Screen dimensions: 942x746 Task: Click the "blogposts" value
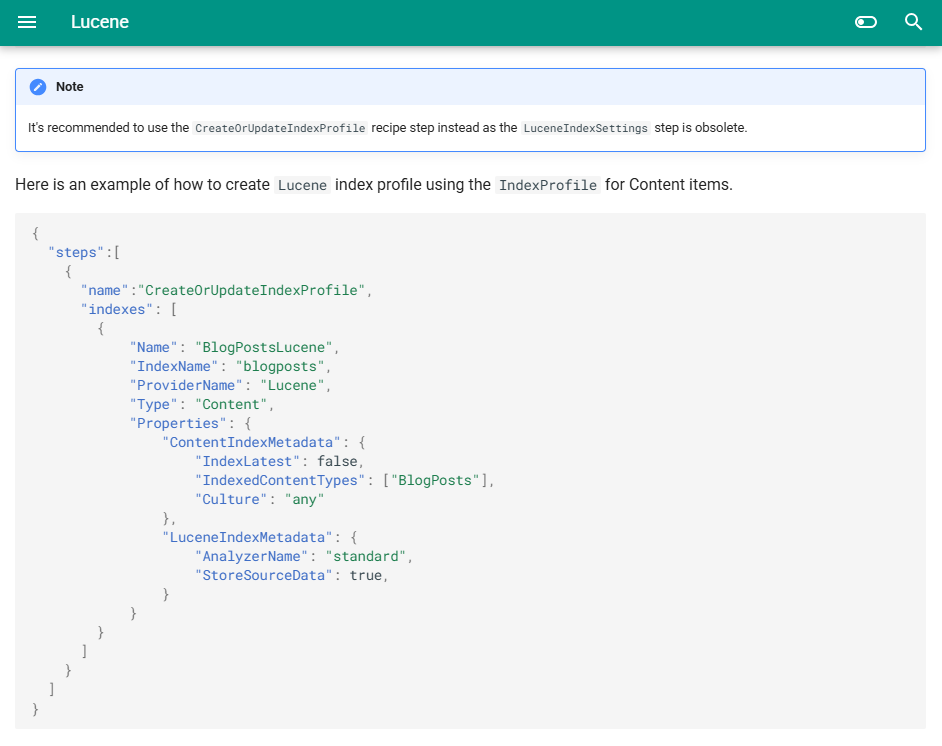280,366
